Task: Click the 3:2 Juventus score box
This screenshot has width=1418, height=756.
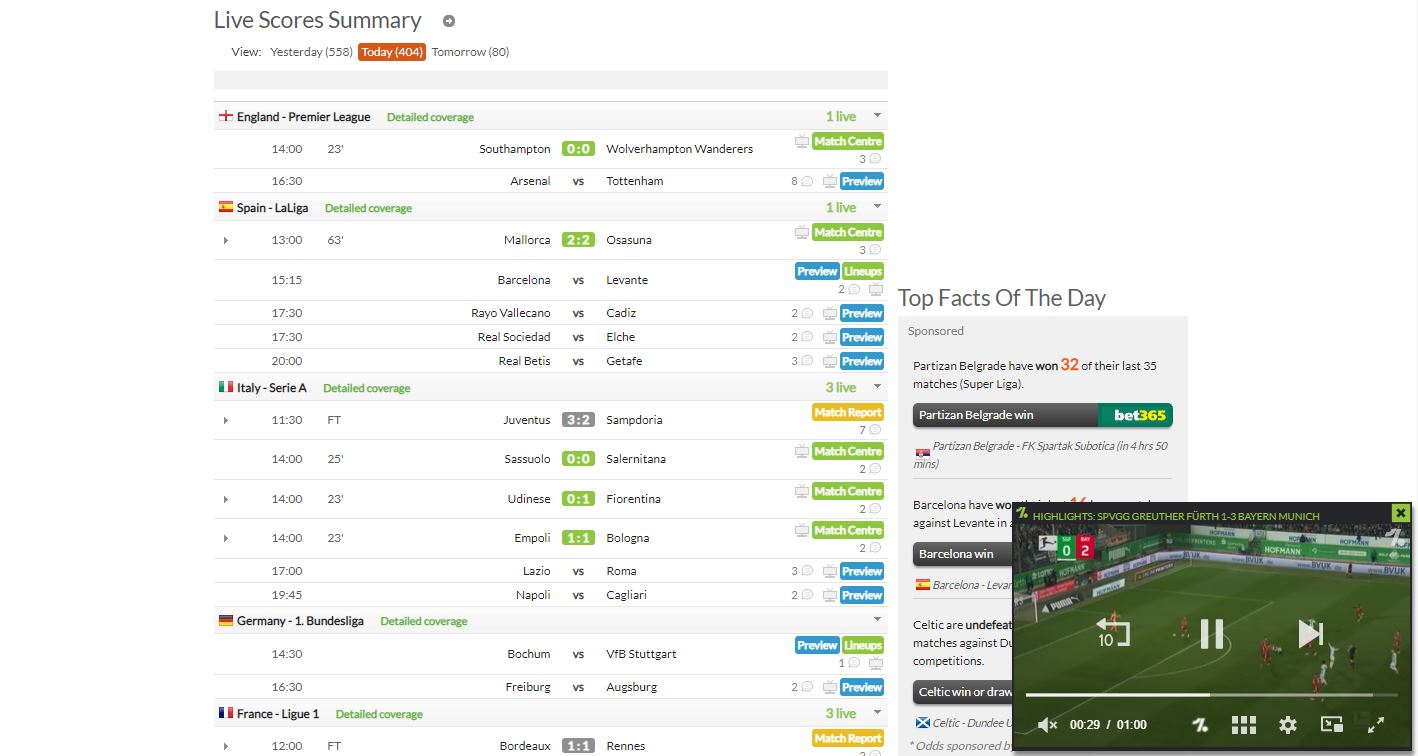Action: click(578, 420)
